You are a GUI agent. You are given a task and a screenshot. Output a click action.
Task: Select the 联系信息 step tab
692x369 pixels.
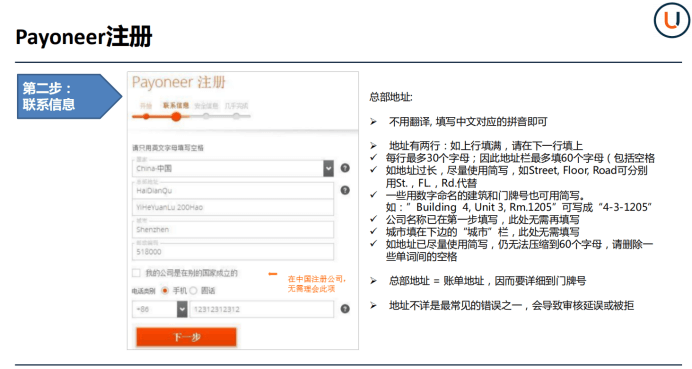(176, 105)
